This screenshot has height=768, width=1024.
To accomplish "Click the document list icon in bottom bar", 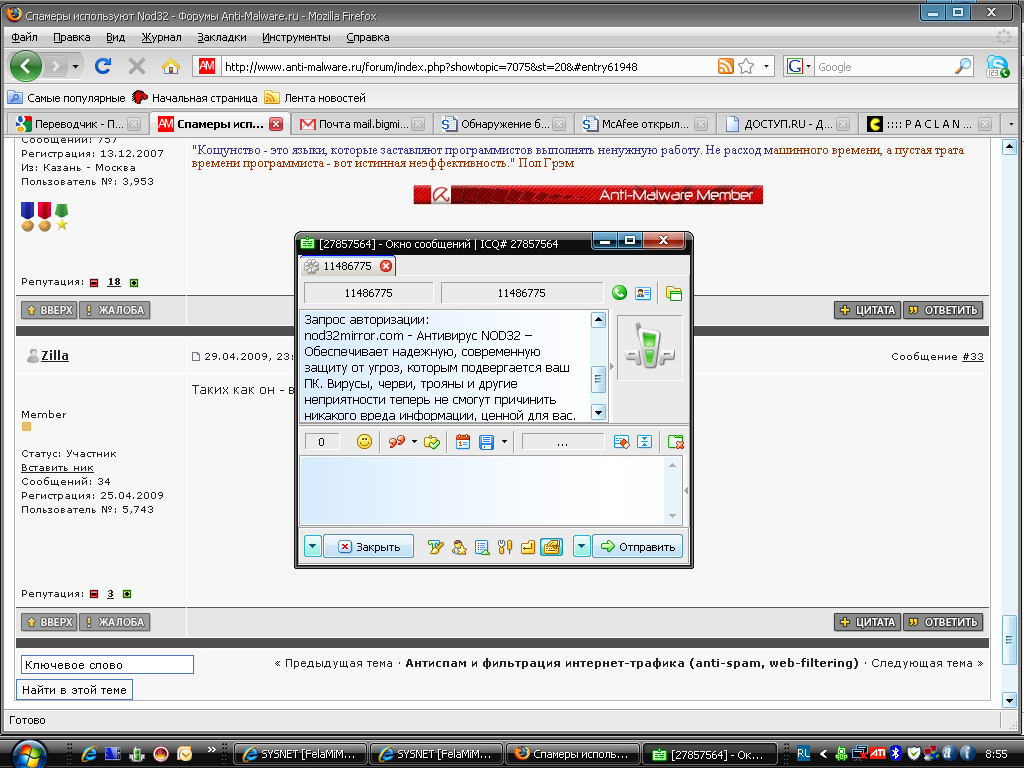I will 482,547.
